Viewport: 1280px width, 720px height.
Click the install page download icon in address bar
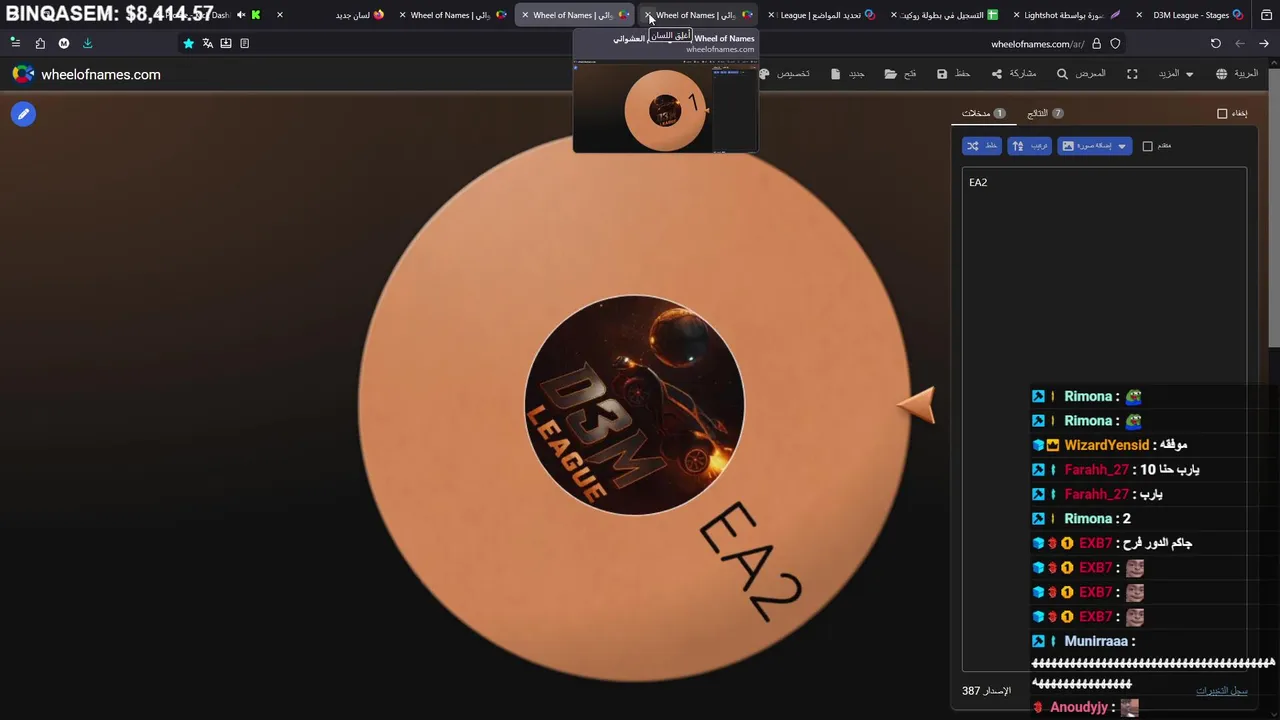coord(226,43)
